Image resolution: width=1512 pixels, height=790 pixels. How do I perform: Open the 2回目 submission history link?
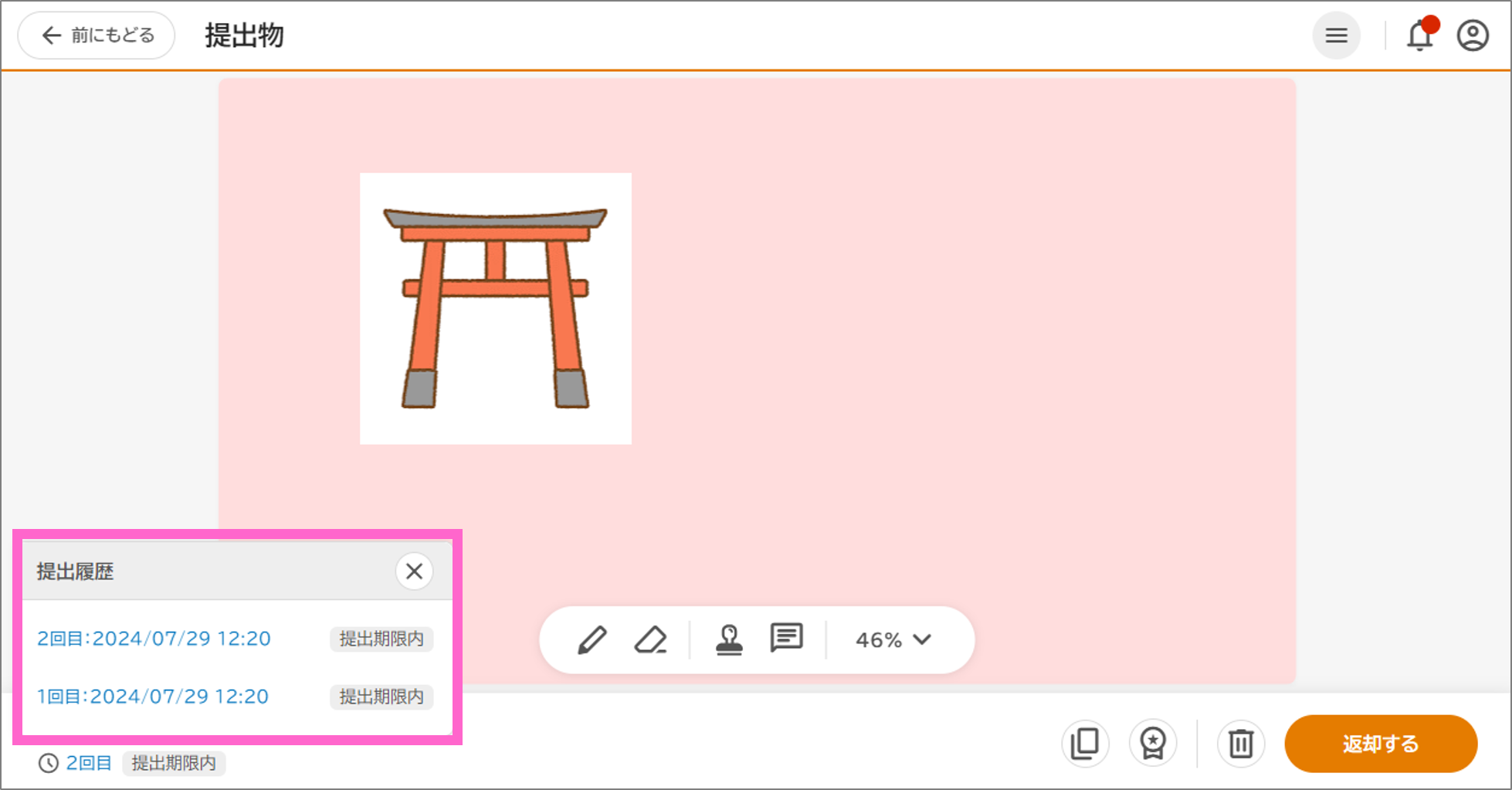(x=154, y=638)
